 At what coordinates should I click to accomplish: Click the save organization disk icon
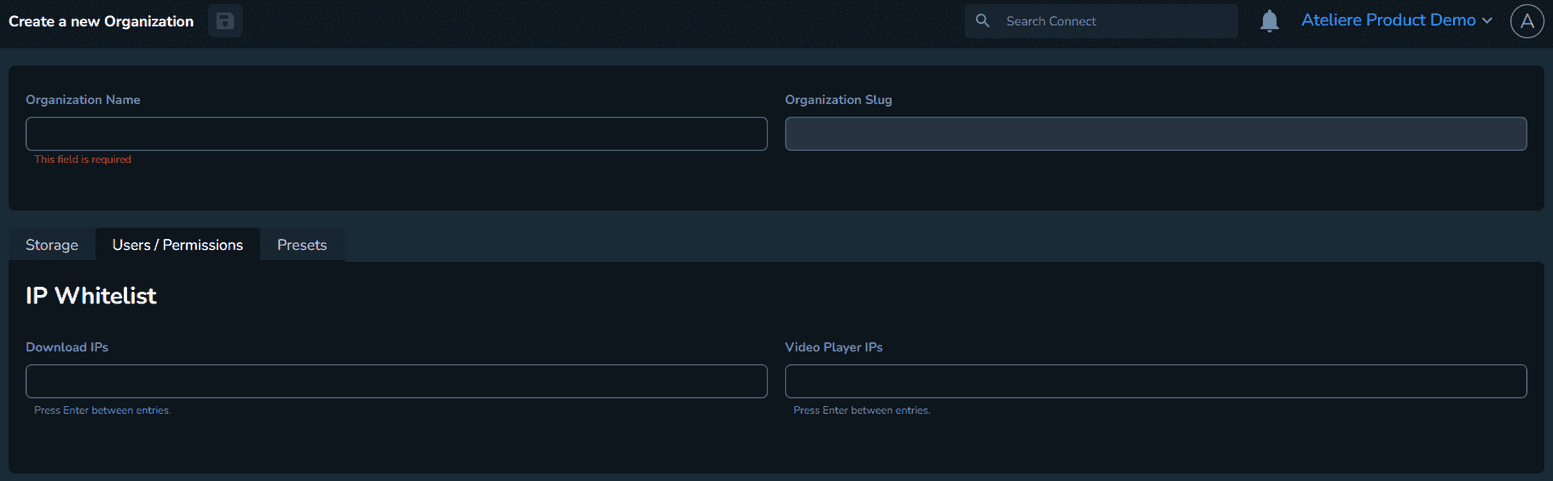(x=225, y=21)
